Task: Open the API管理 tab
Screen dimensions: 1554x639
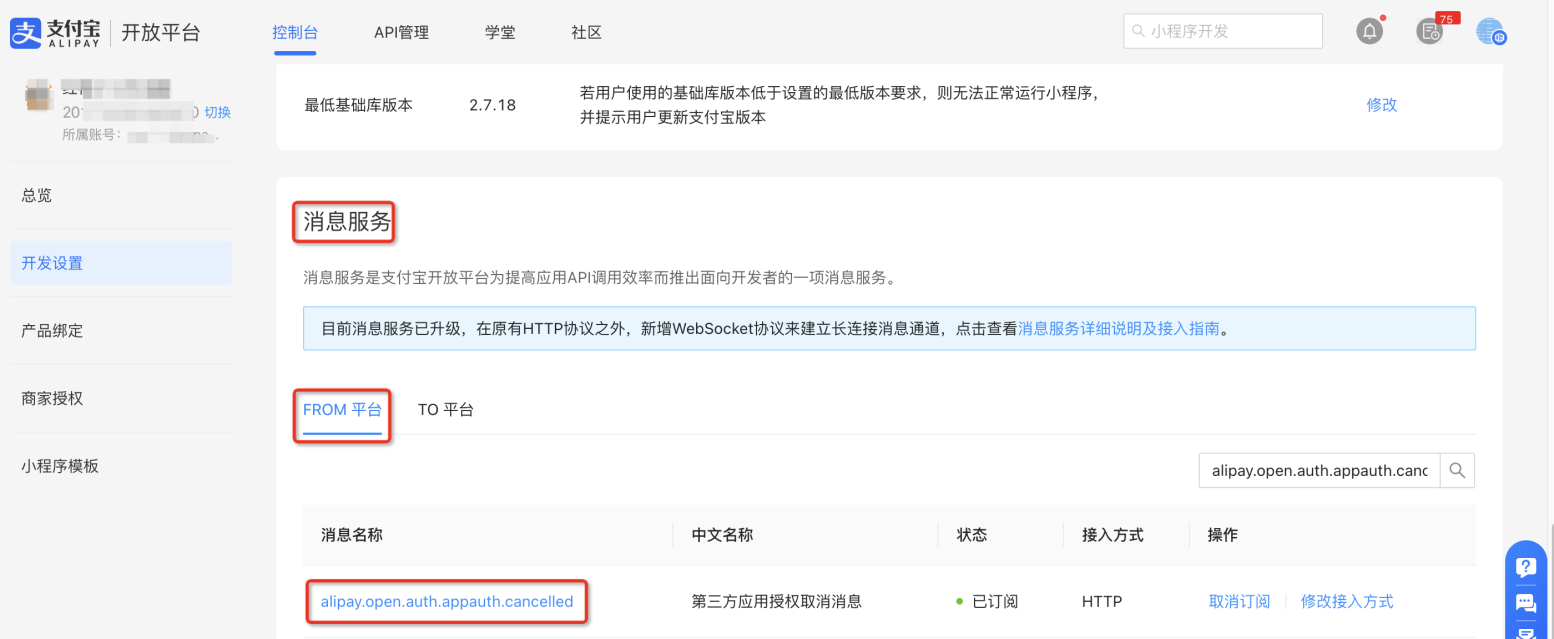Action: click(401, 32)
